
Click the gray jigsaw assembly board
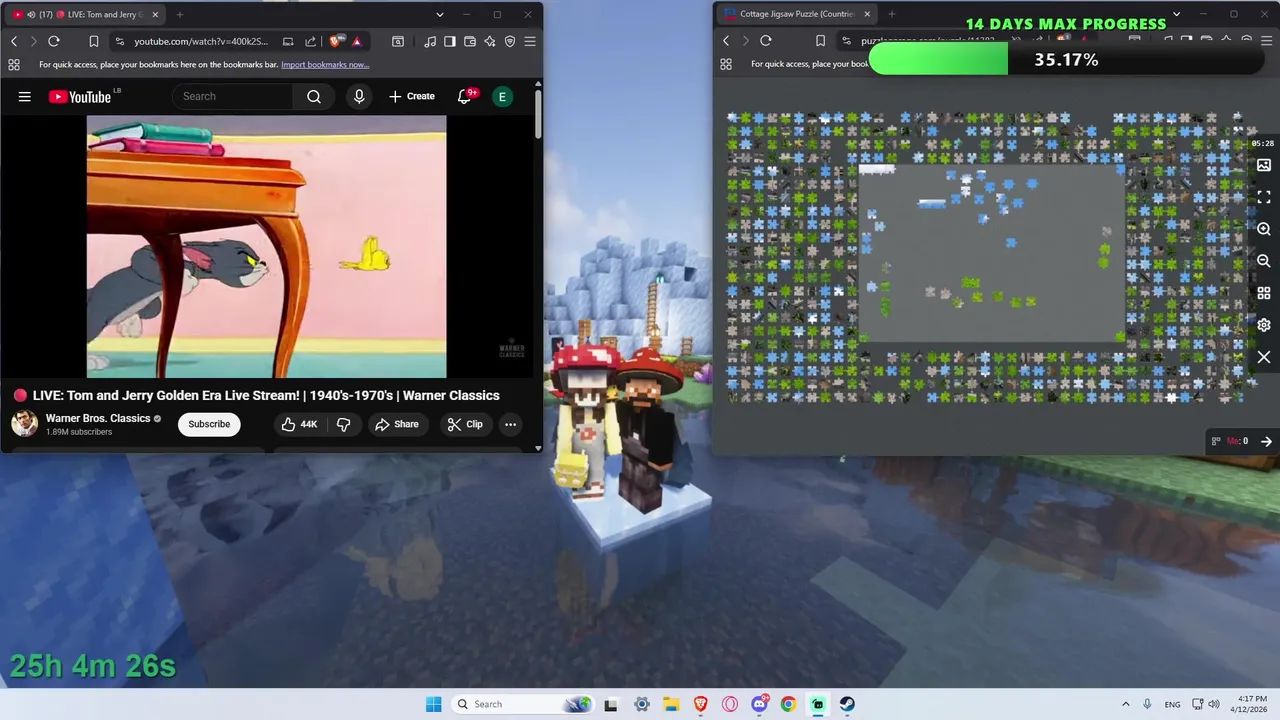992,253
